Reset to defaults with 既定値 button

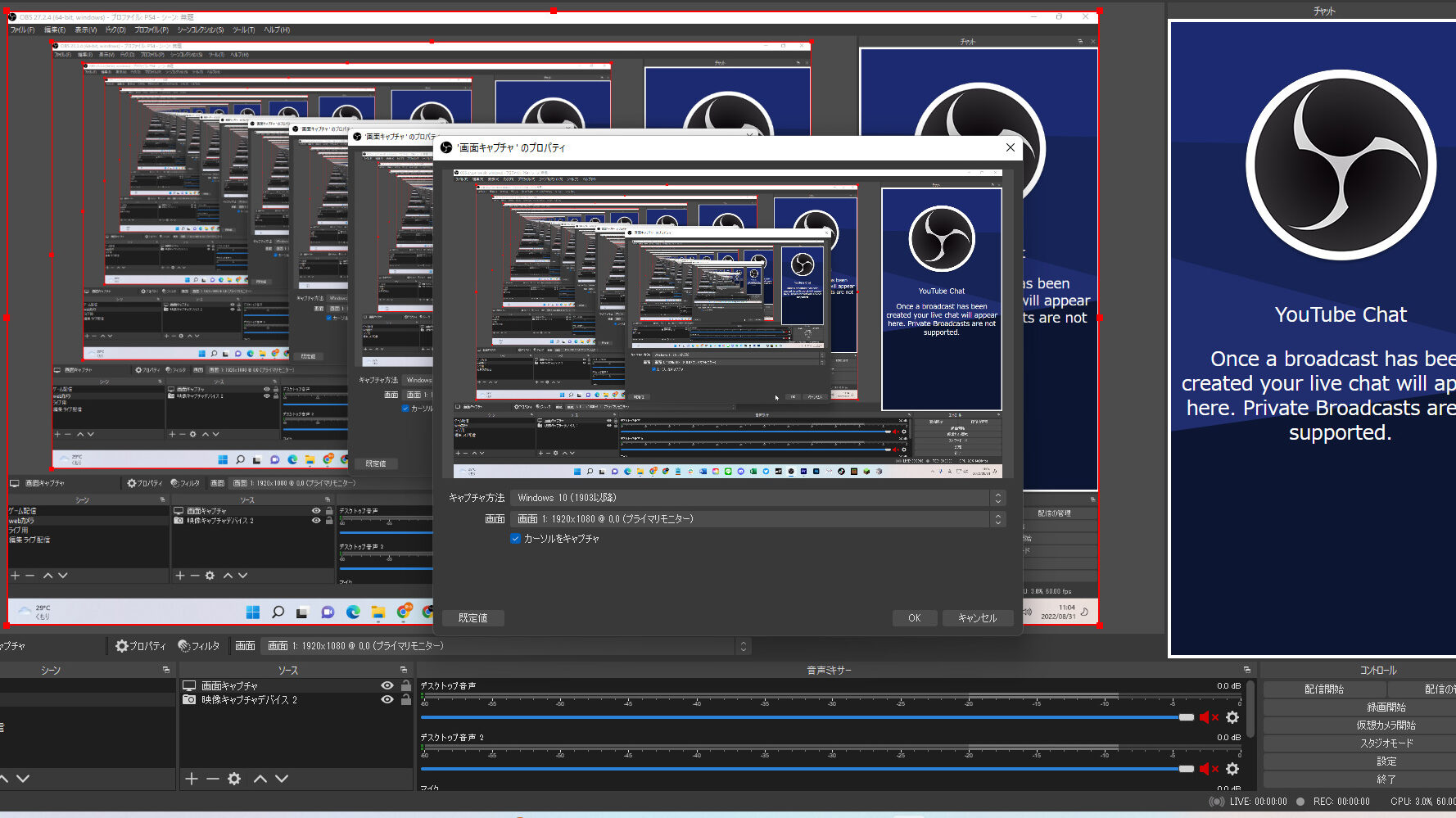click(x=473, y=618)
